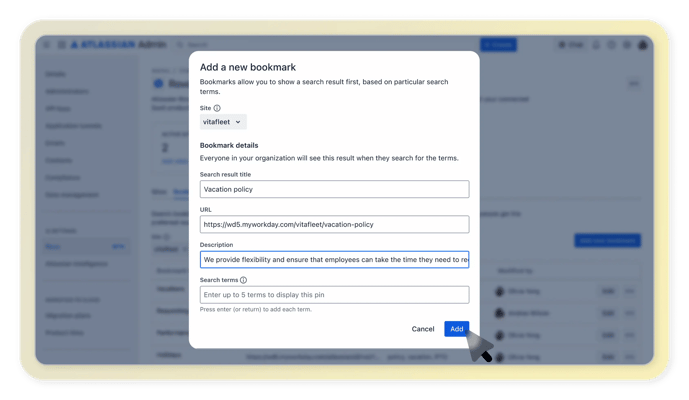Open the Chat button in the top bar

point(570,45)
